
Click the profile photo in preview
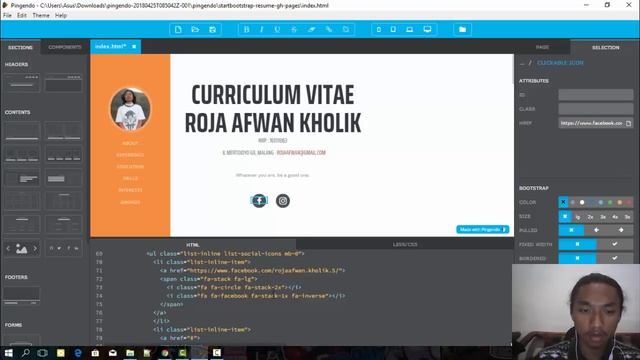[130, 109]
